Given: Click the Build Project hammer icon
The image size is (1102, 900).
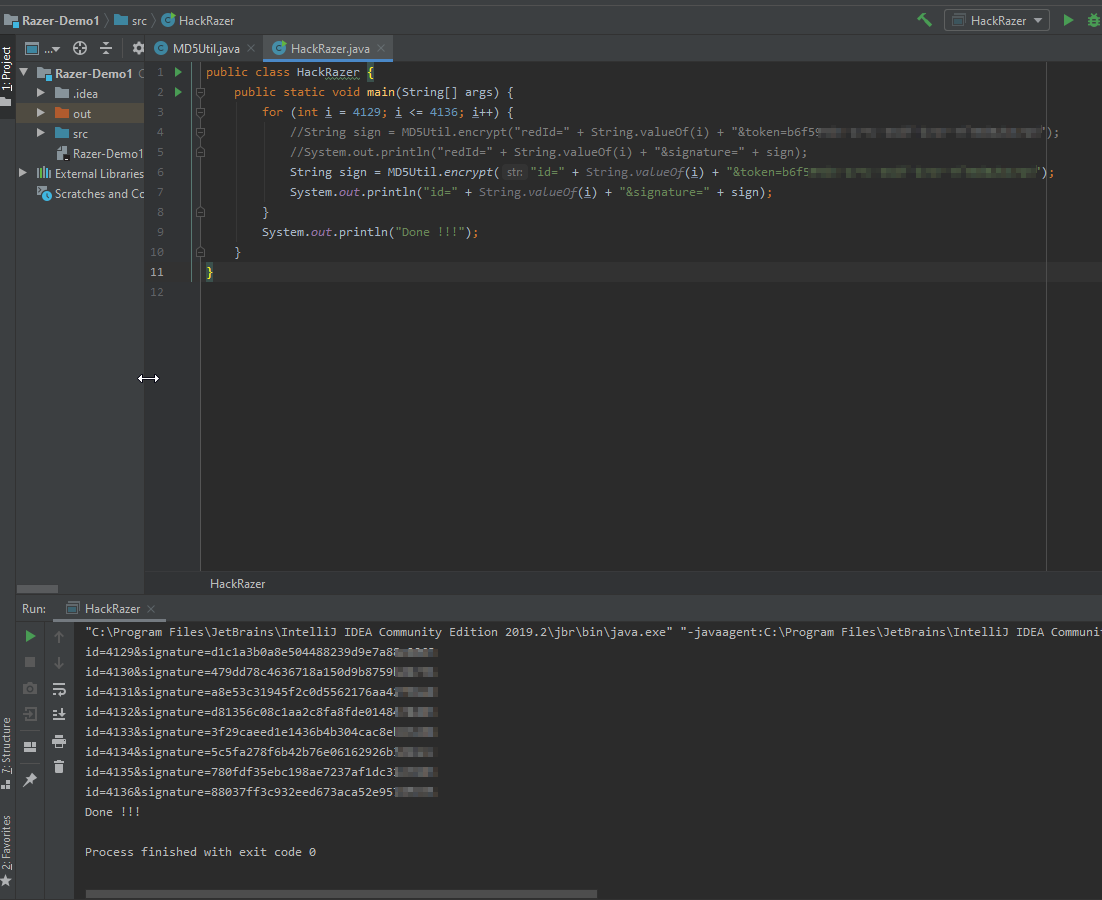Looking at the screenshot, I should point(924,20).
